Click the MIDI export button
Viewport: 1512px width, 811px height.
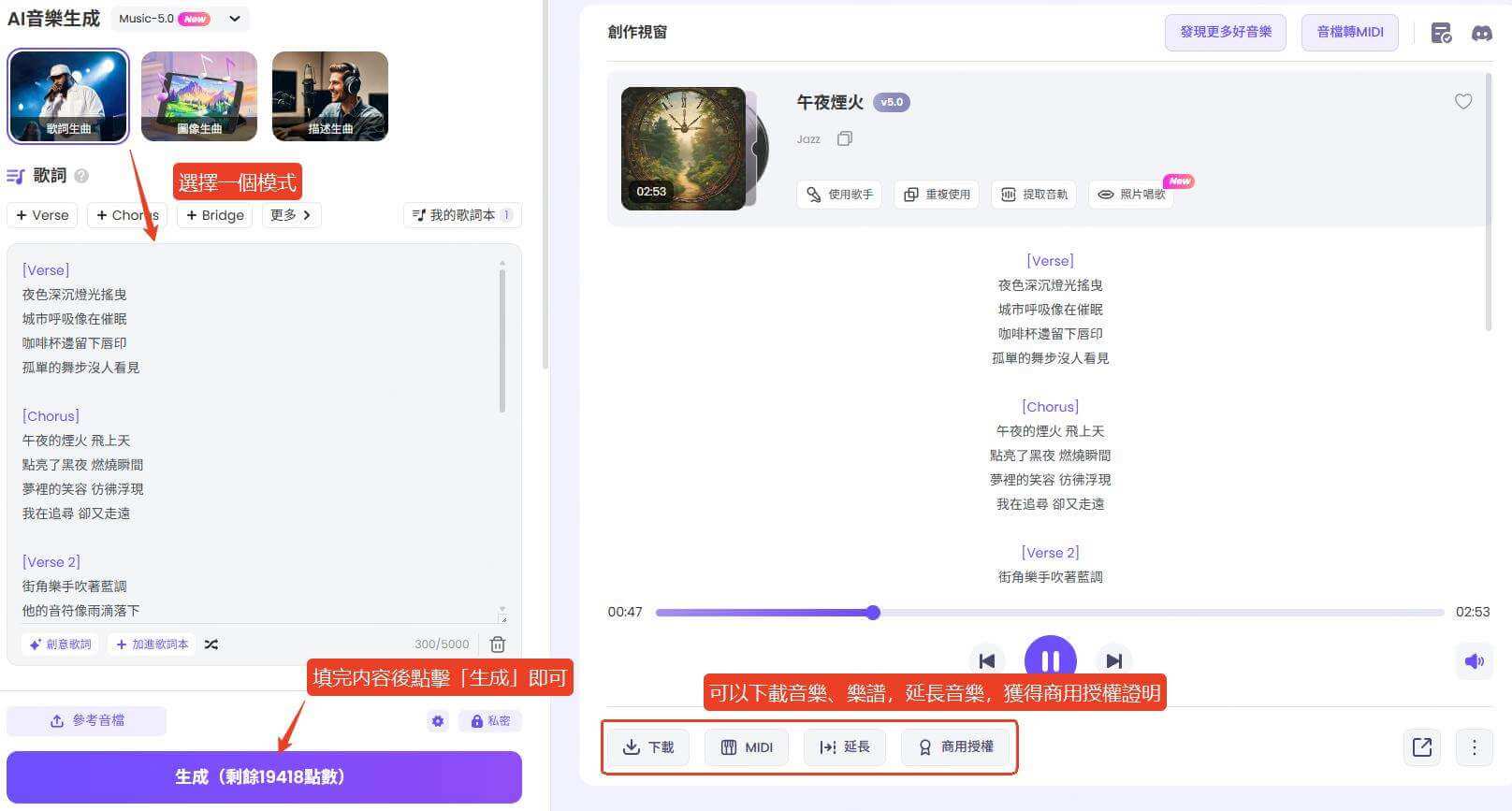click(747, 747)
